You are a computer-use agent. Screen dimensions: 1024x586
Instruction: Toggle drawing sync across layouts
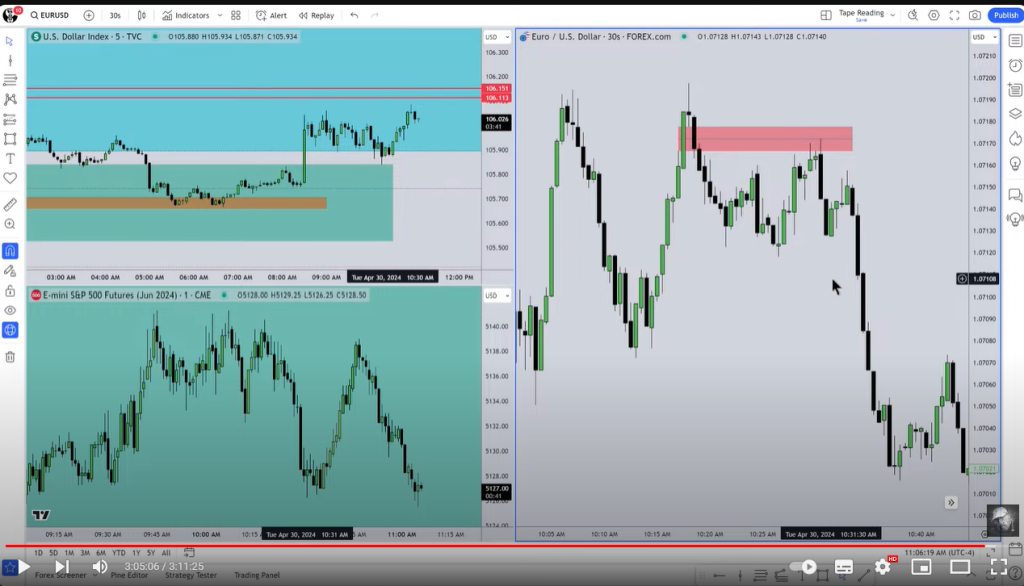click(10, 330)
